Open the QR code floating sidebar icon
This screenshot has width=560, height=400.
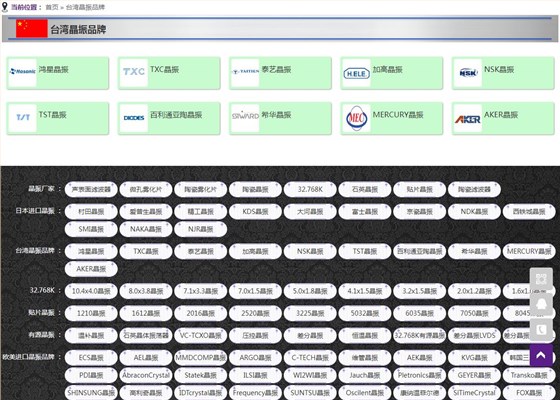(541, 279)
